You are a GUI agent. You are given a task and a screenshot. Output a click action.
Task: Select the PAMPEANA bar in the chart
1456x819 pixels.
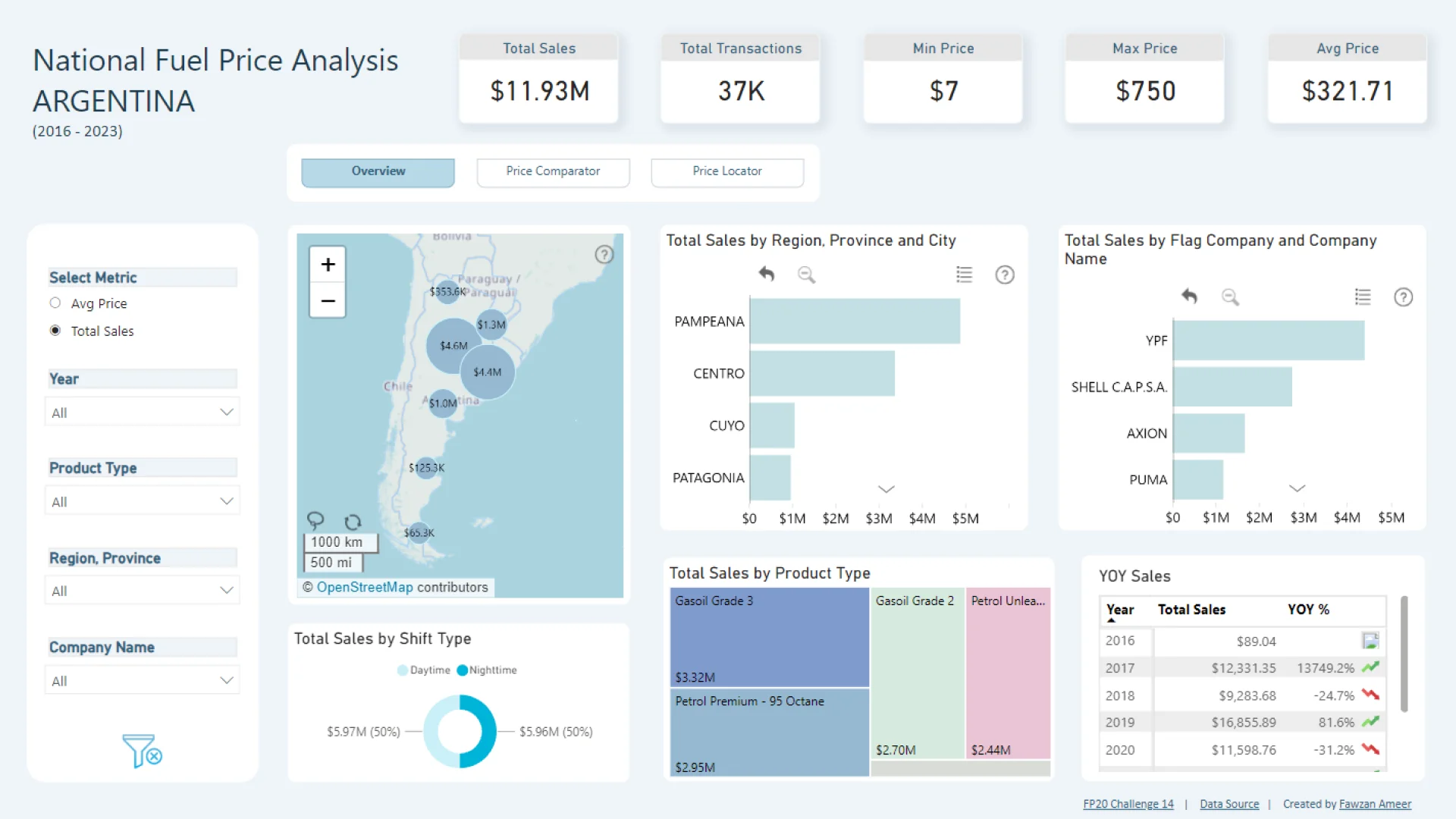click(855, 321)
